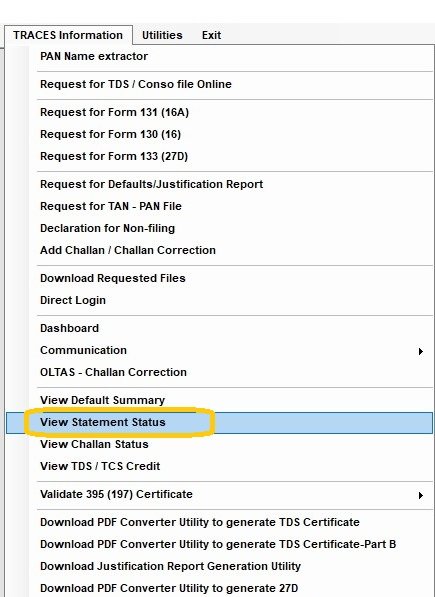Open the TRACES Information menu
The width and height of the screenshot is (435, 597).
(x=68, y=35)
